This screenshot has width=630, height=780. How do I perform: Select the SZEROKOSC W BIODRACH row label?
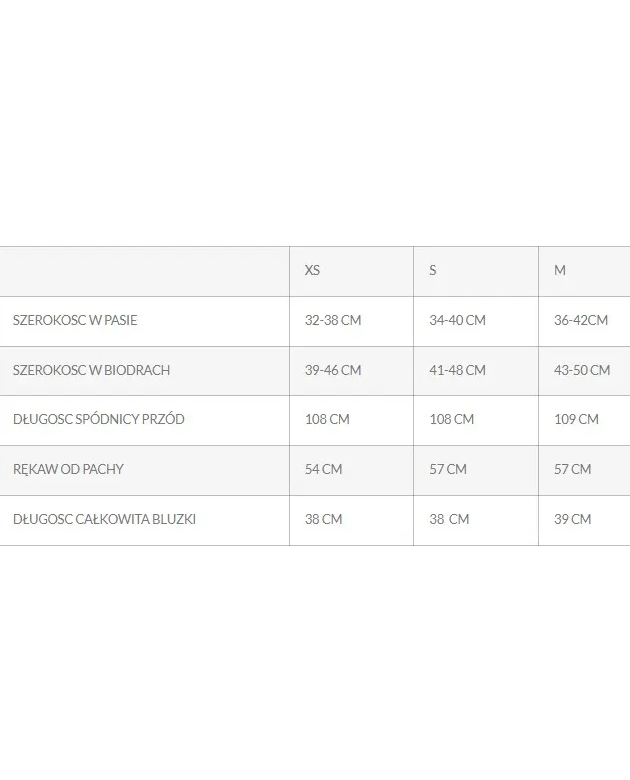[91, 370]
